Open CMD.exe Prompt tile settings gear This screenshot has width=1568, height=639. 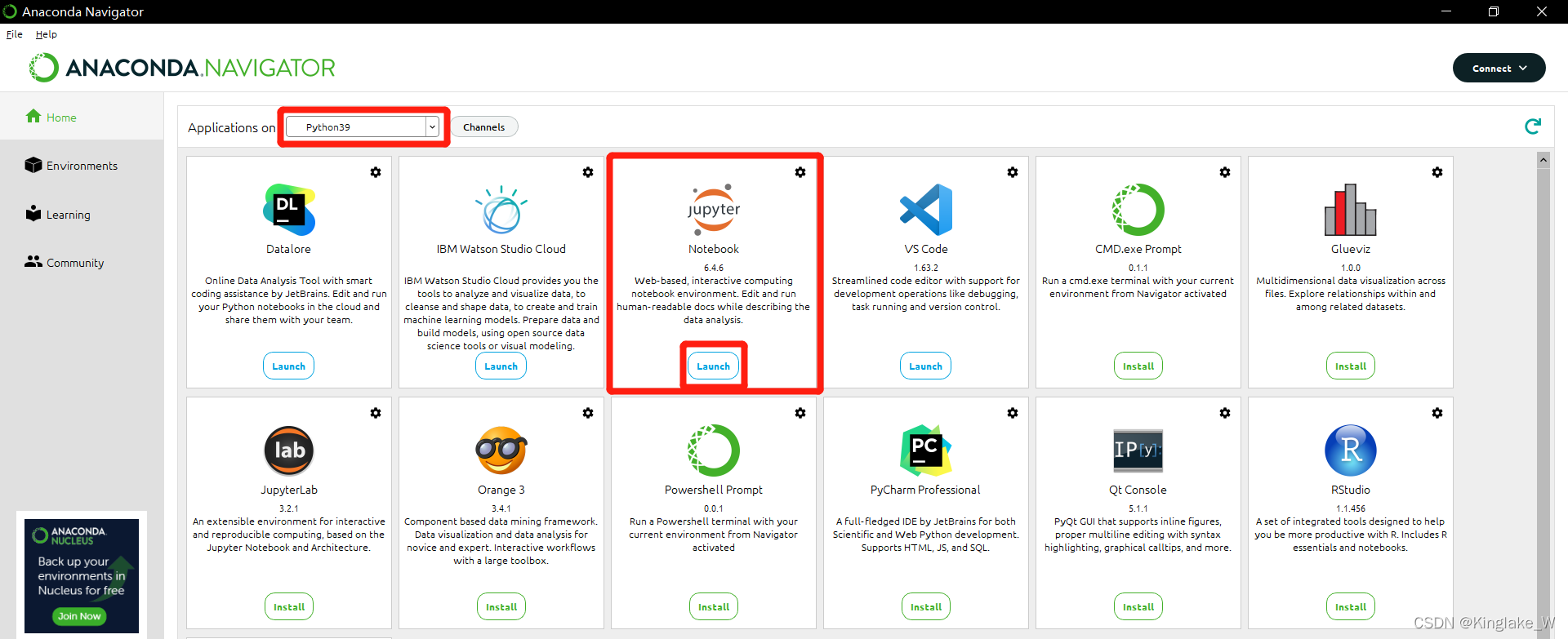(x=1225, y=172)
